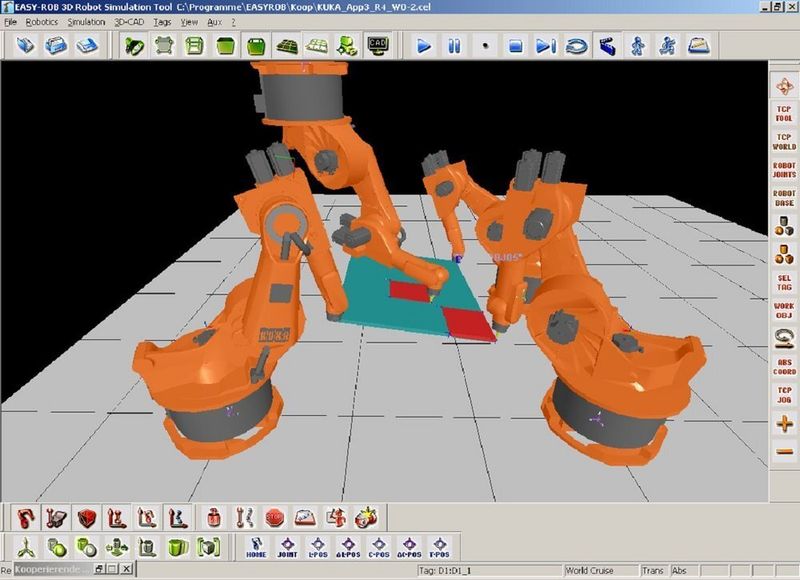This screenshot has height=580, width=800.
Task: Click the printer icon in top toolbar
Action: (x=56, y=46)
